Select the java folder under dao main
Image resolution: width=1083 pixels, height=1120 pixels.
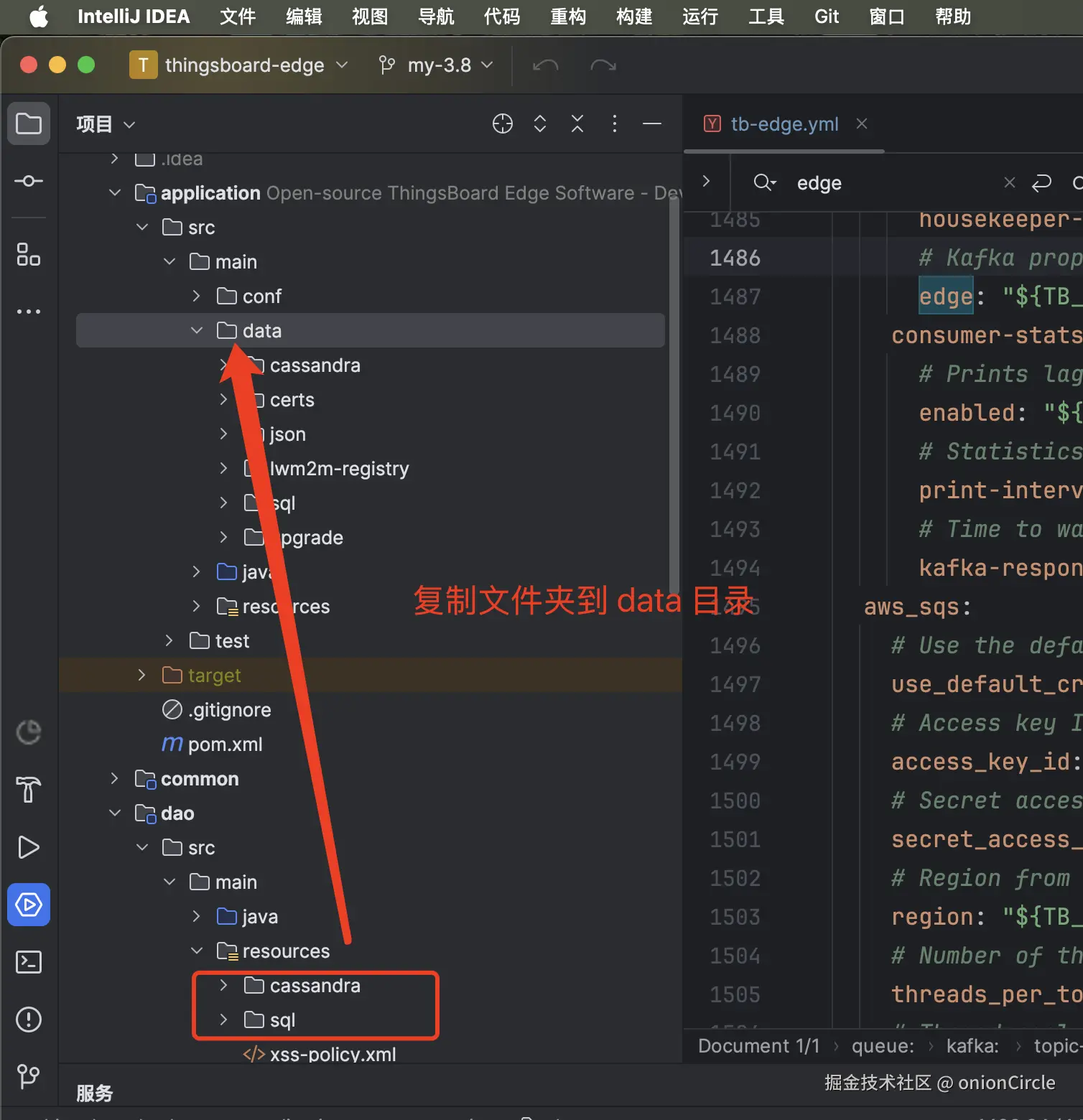(259, 917)
